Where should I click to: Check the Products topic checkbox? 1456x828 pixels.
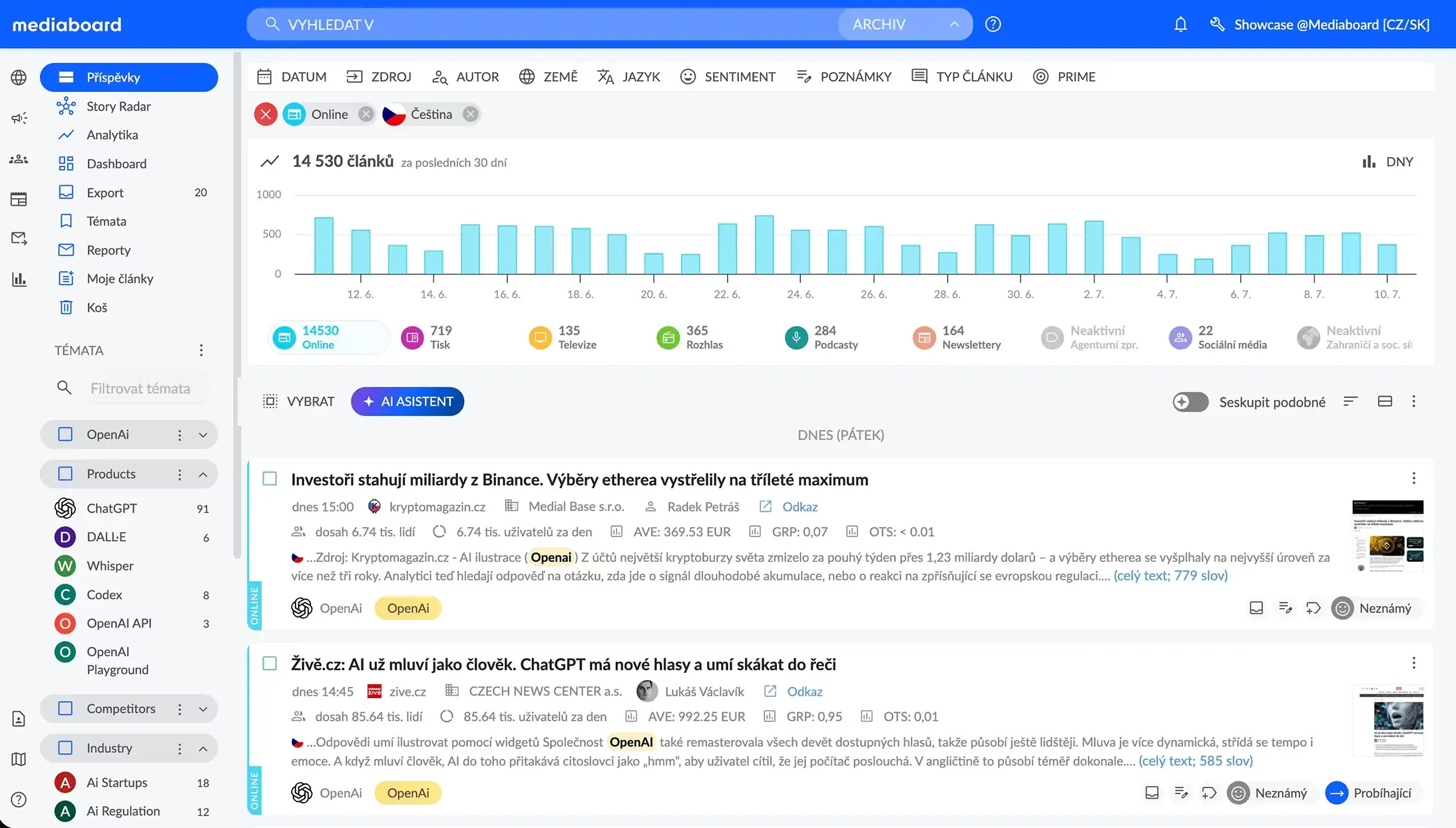[65, 474]
